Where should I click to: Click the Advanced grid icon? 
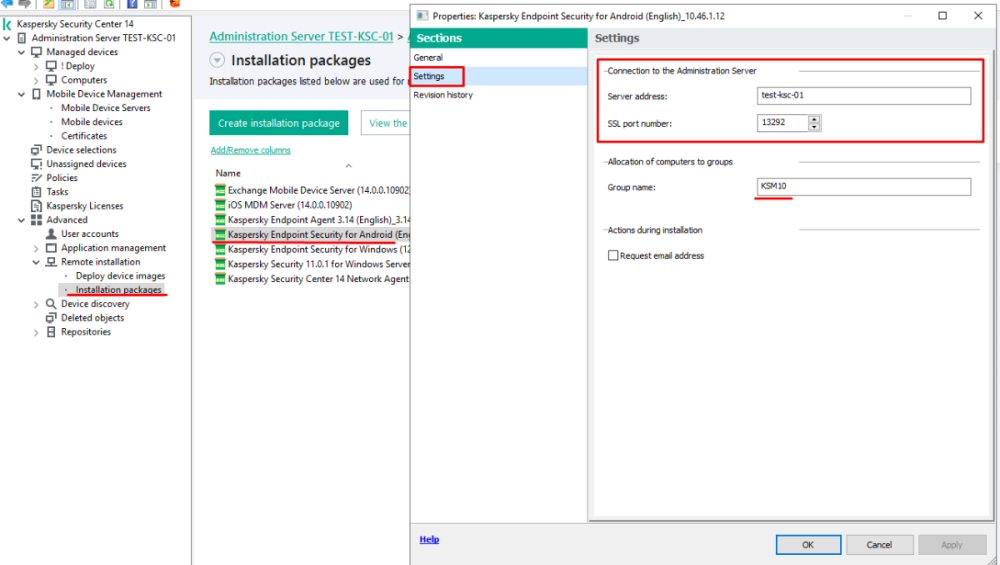click(x=36, y=220)
